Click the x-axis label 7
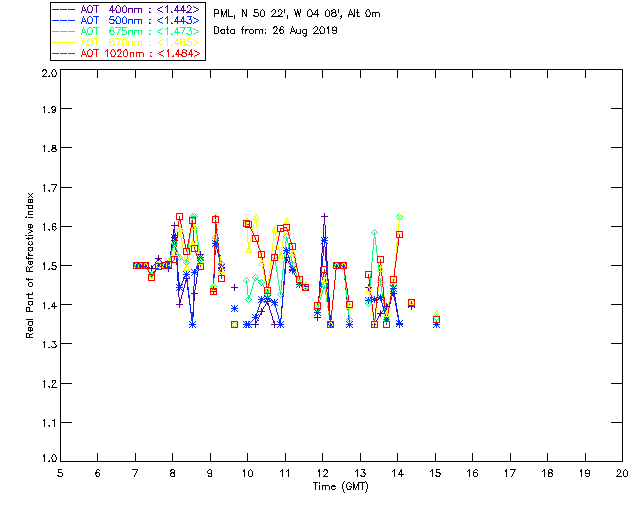The height and width of the screenshot is (512, 640). pos(135,473)
